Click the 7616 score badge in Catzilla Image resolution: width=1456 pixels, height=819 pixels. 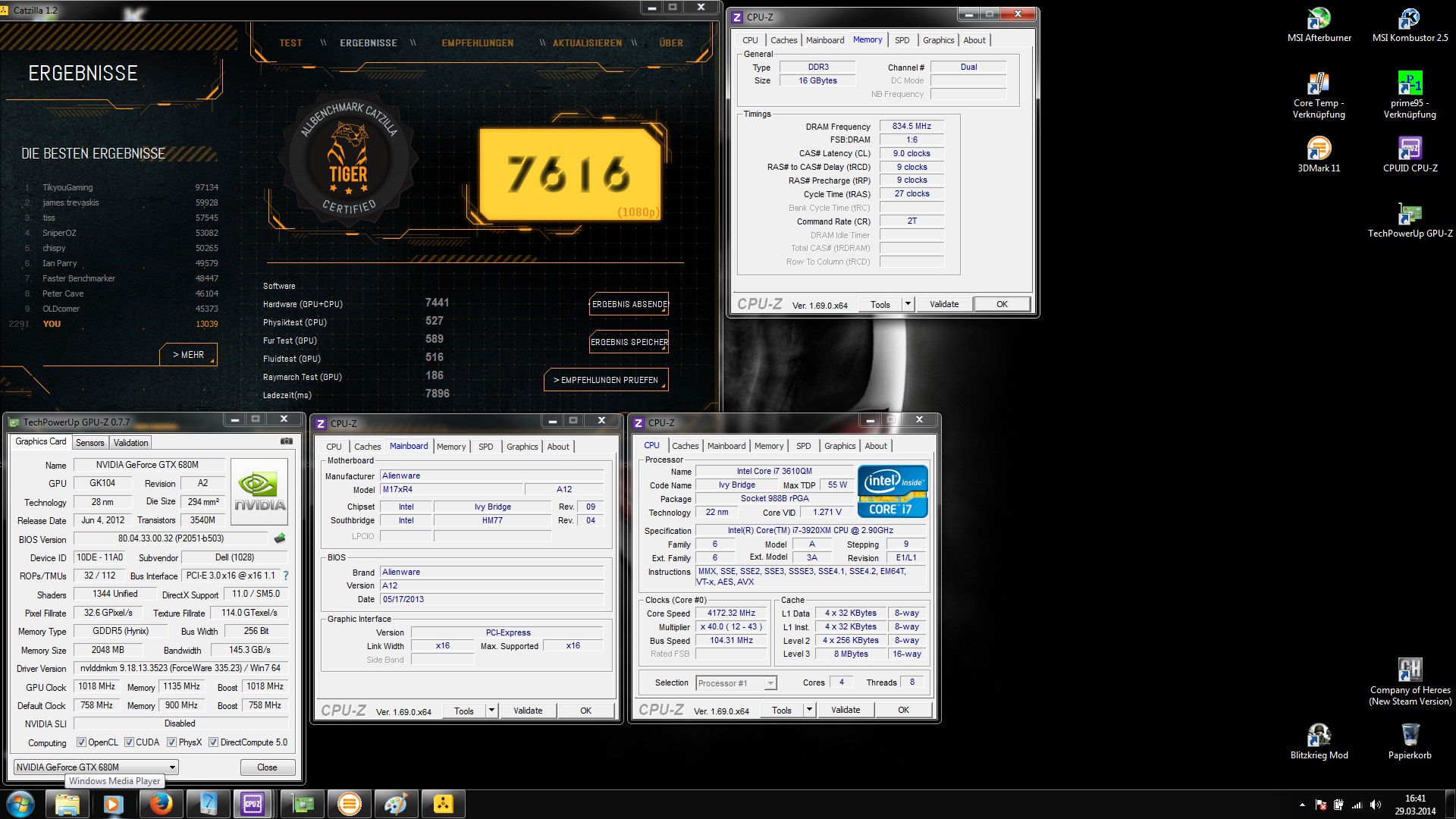point(570,174)
